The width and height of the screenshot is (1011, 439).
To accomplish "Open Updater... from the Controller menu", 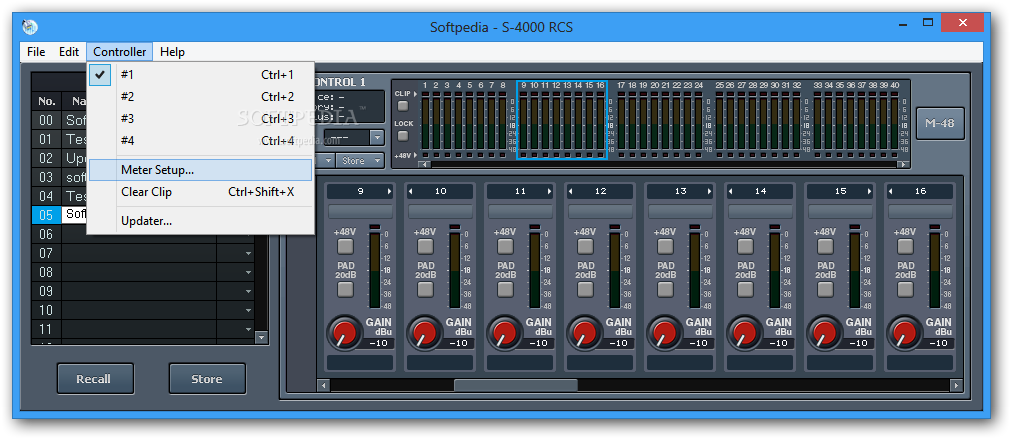I will [201, 221].
